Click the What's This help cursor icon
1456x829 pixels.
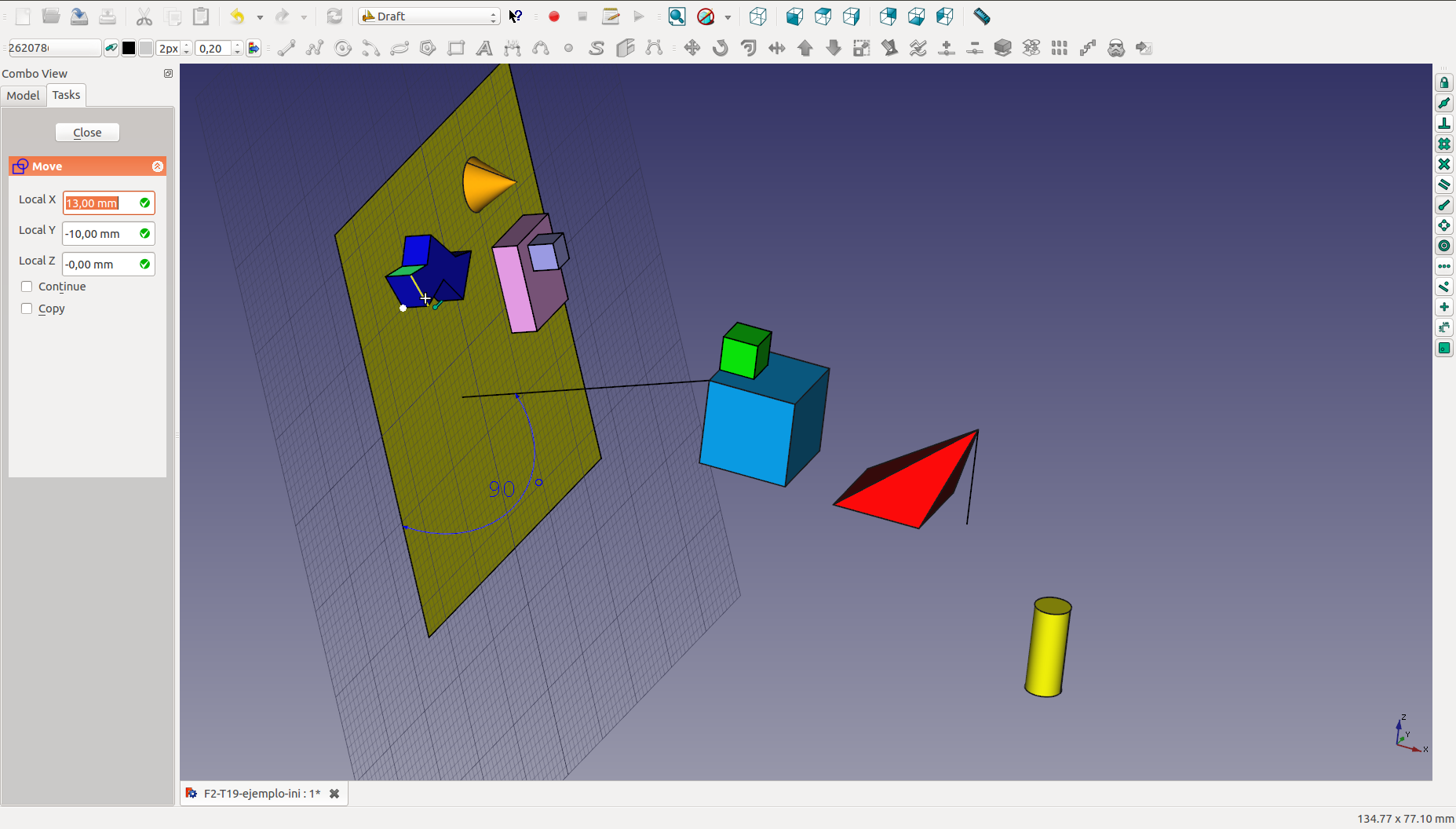point(516,16)
